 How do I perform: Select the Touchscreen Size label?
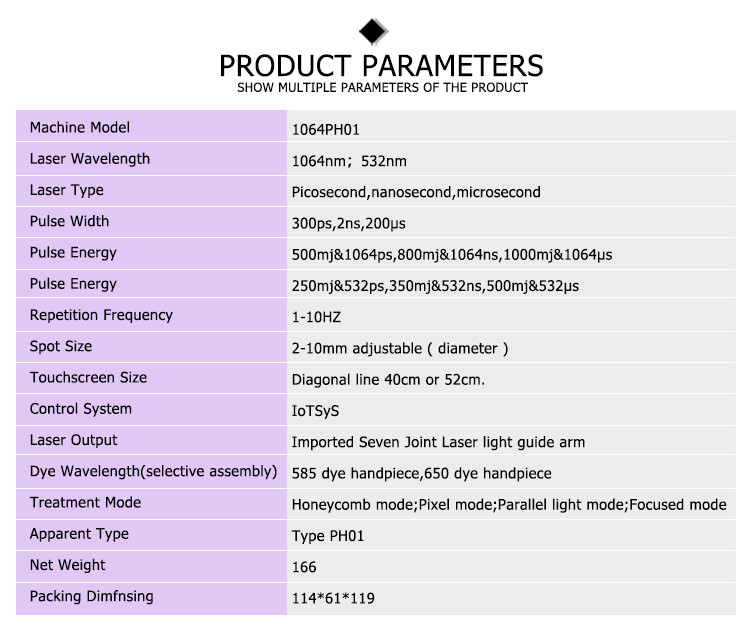click(x=88, y=377)
